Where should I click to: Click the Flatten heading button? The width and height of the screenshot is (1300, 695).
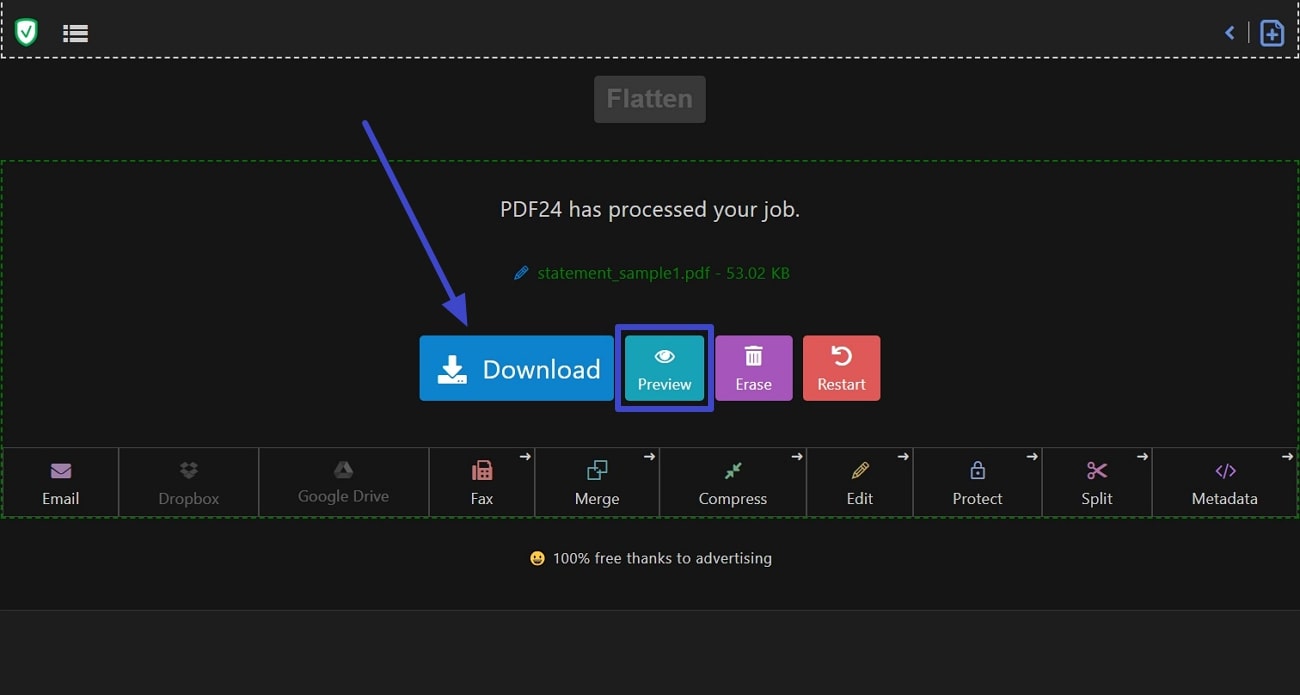click(x=650, y=99)
